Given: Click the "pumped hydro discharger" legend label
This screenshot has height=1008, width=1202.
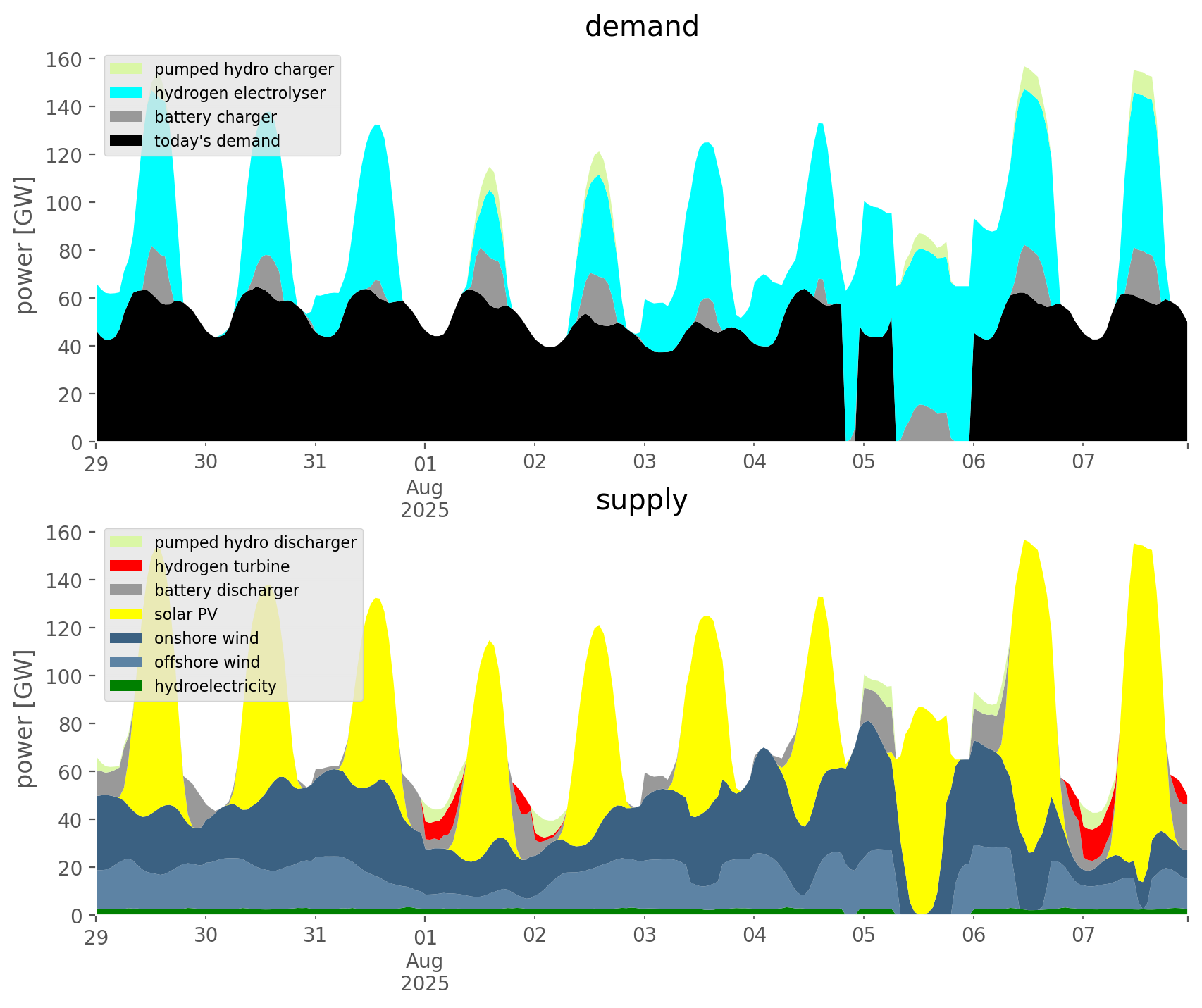Looking at the screenshot, I should pos(255,542).
